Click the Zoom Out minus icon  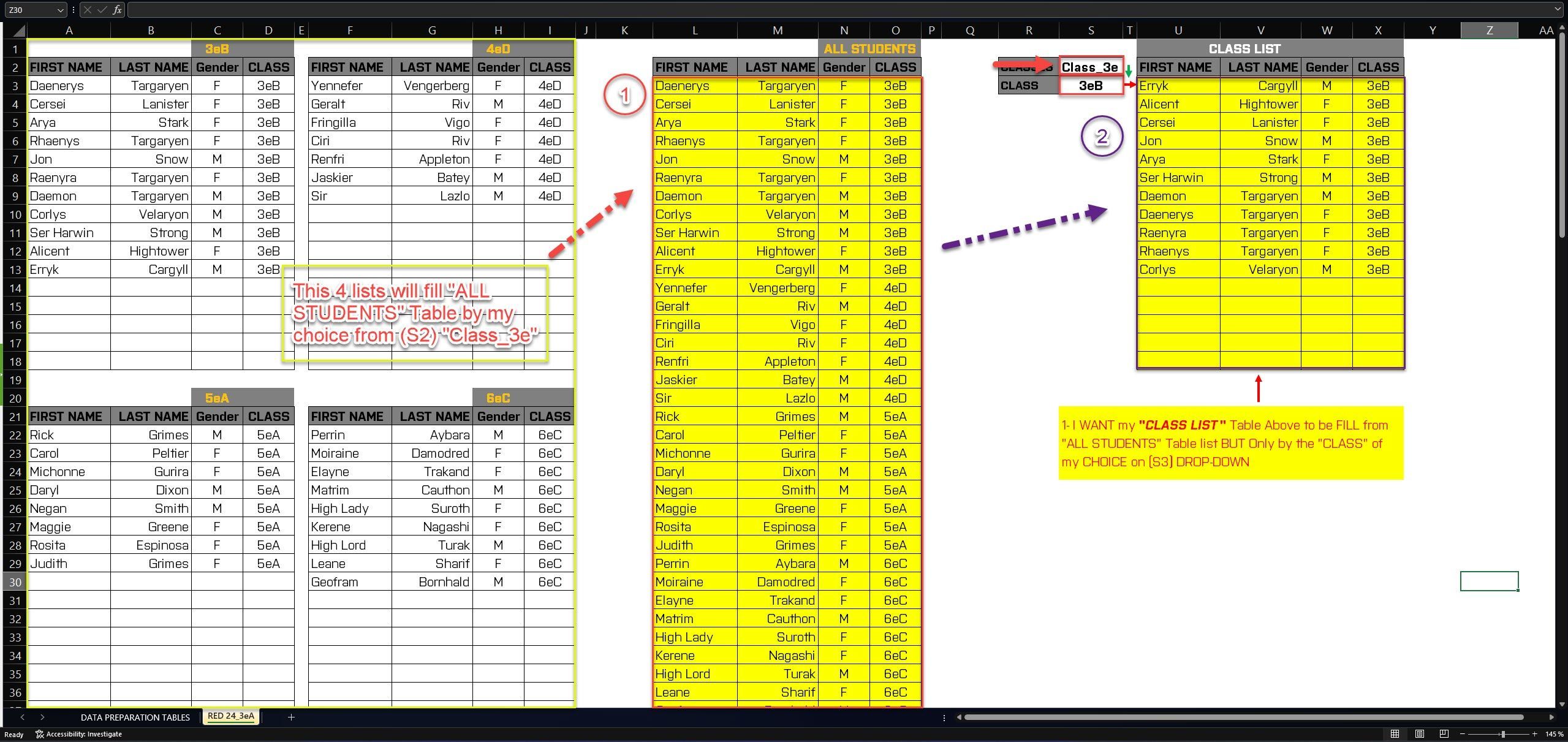[1463, 733]
